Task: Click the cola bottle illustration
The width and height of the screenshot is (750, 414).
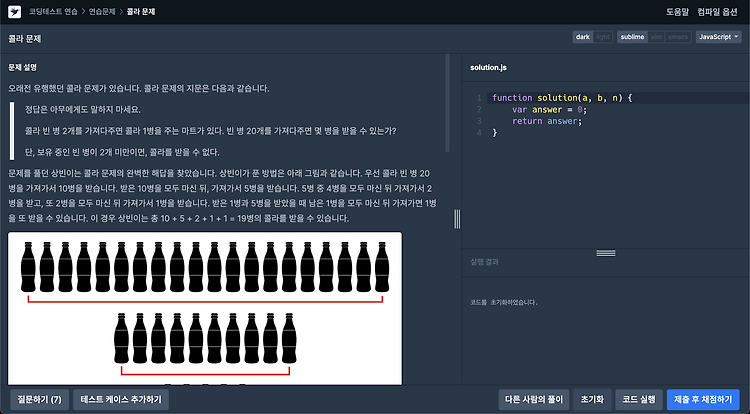Action: (x=205, y=308)
